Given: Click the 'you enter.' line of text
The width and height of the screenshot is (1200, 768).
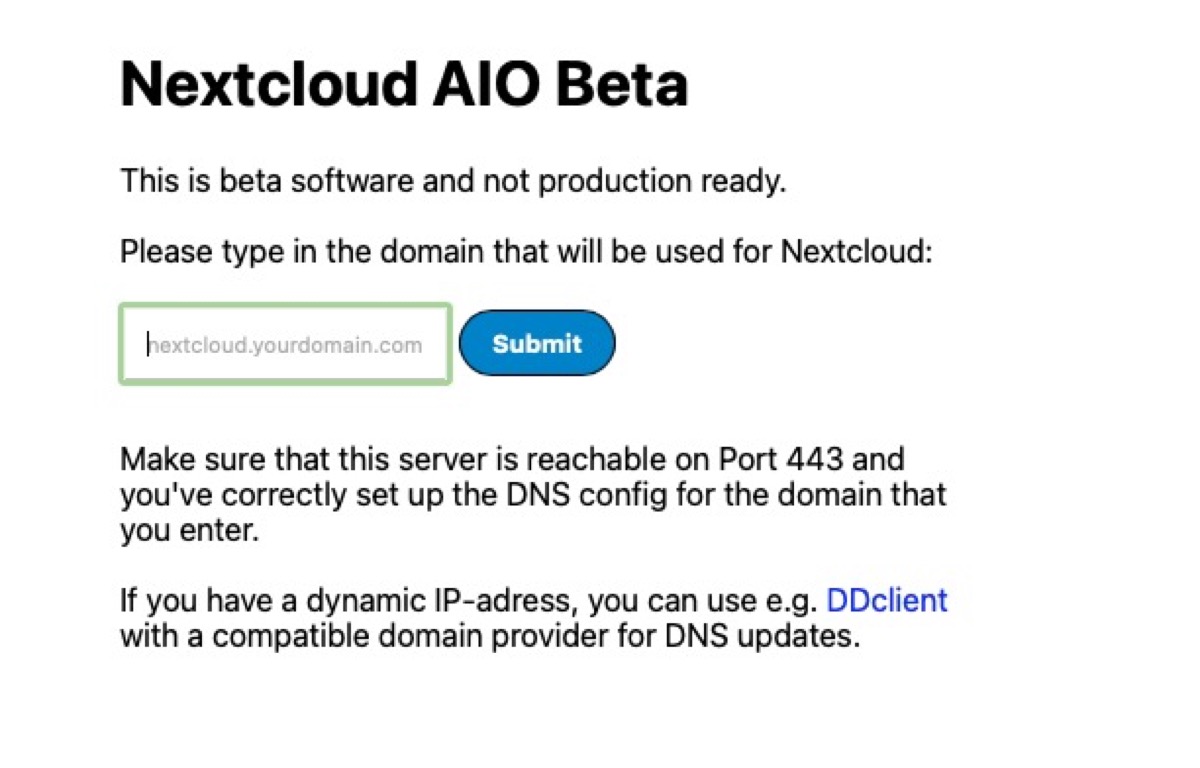Looking at the screenshot, I should click(x=189, y=531).
